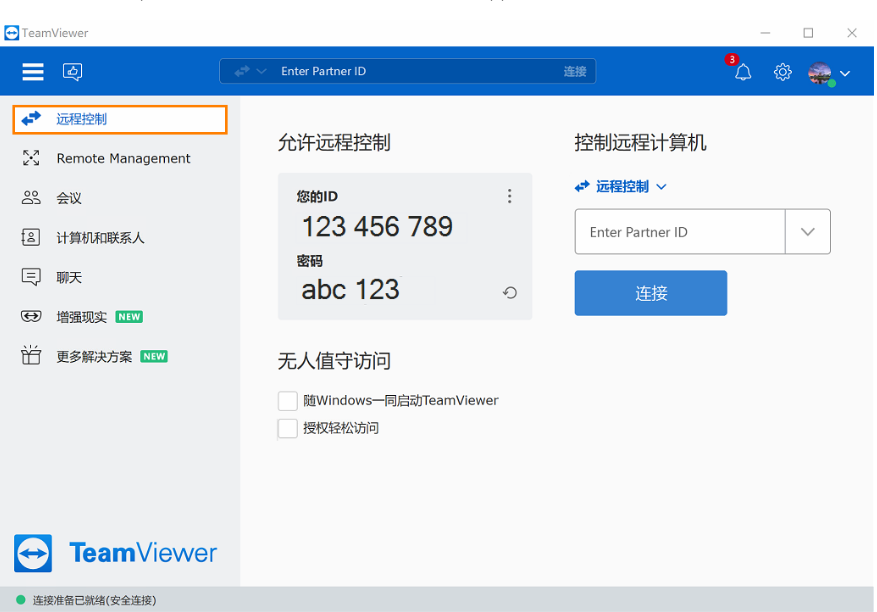Click connection mode arrows in top bar
This screenshot has height=612, width=877.
(242, 72)
